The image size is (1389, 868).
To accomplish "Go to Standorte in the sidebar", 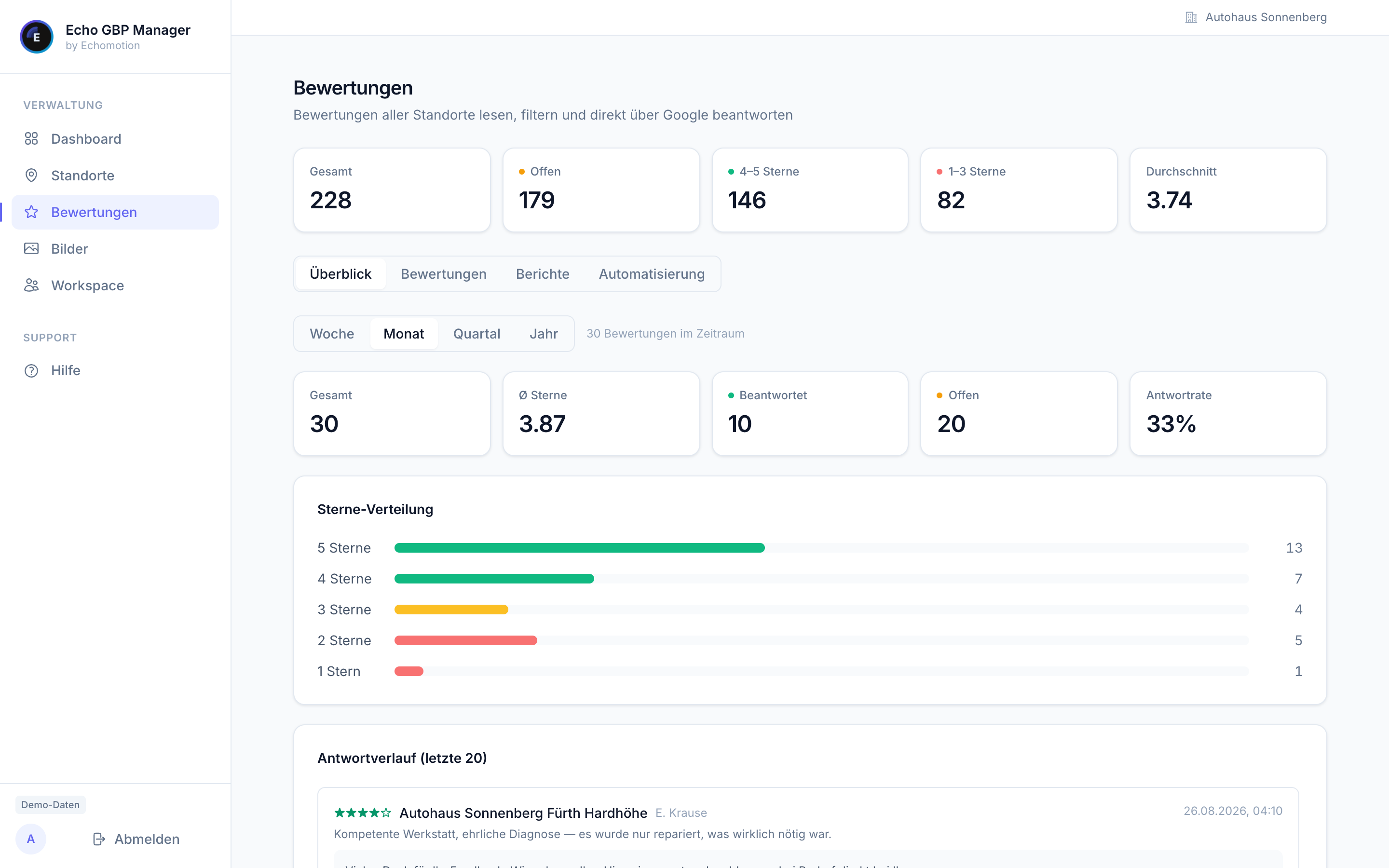I will (x=115, y=176).
